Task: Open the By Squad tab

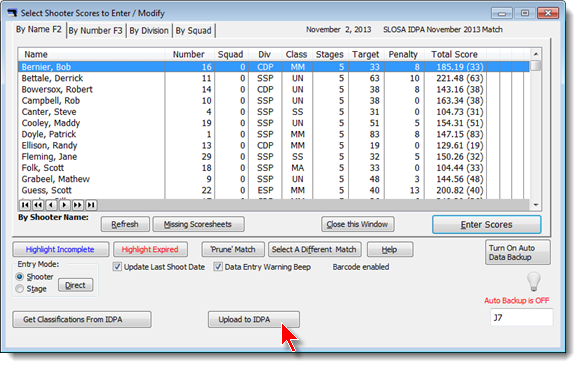Action: coord(193,31)
